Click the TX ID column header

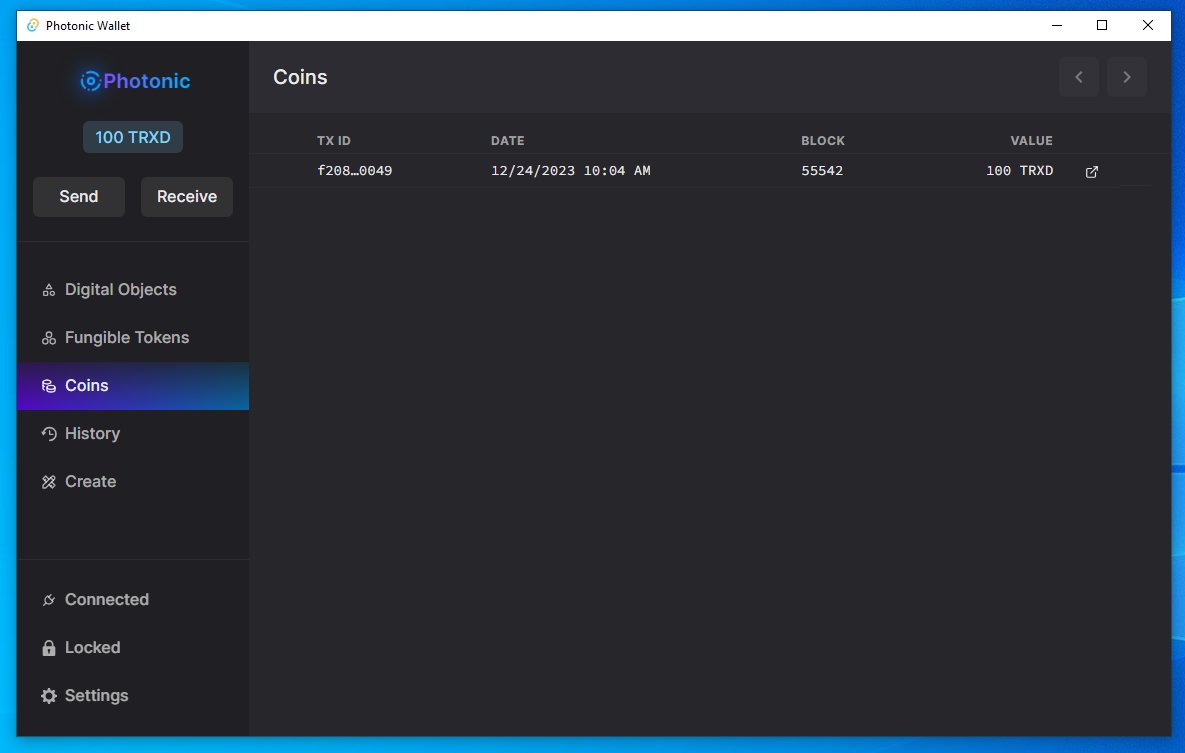(334, 141)
